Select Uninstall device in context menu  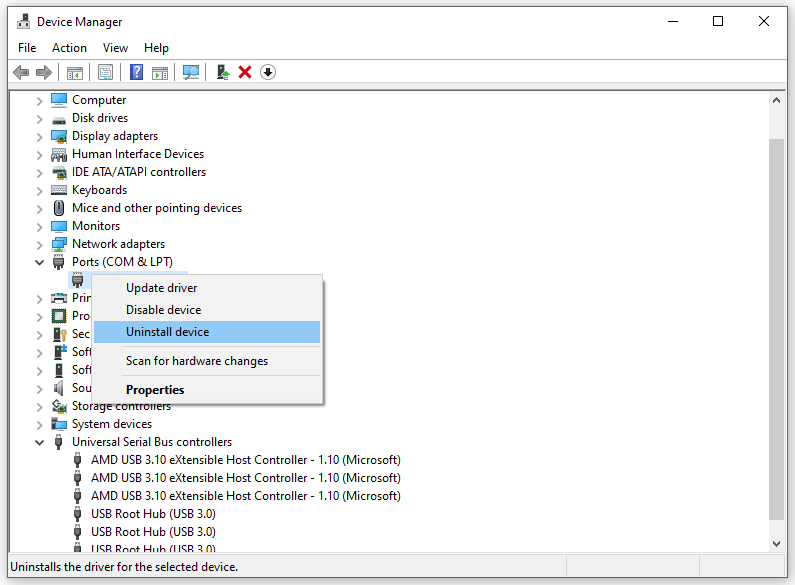[x=207, y=332]
